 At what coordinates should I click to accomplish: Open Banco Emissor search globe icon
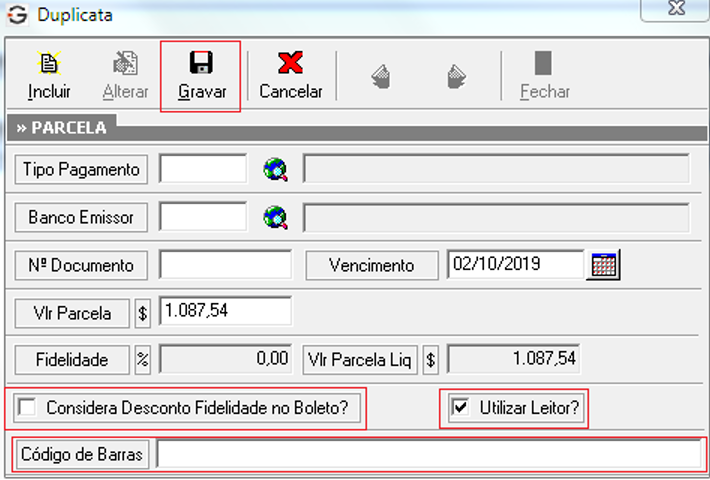point(275,218)
